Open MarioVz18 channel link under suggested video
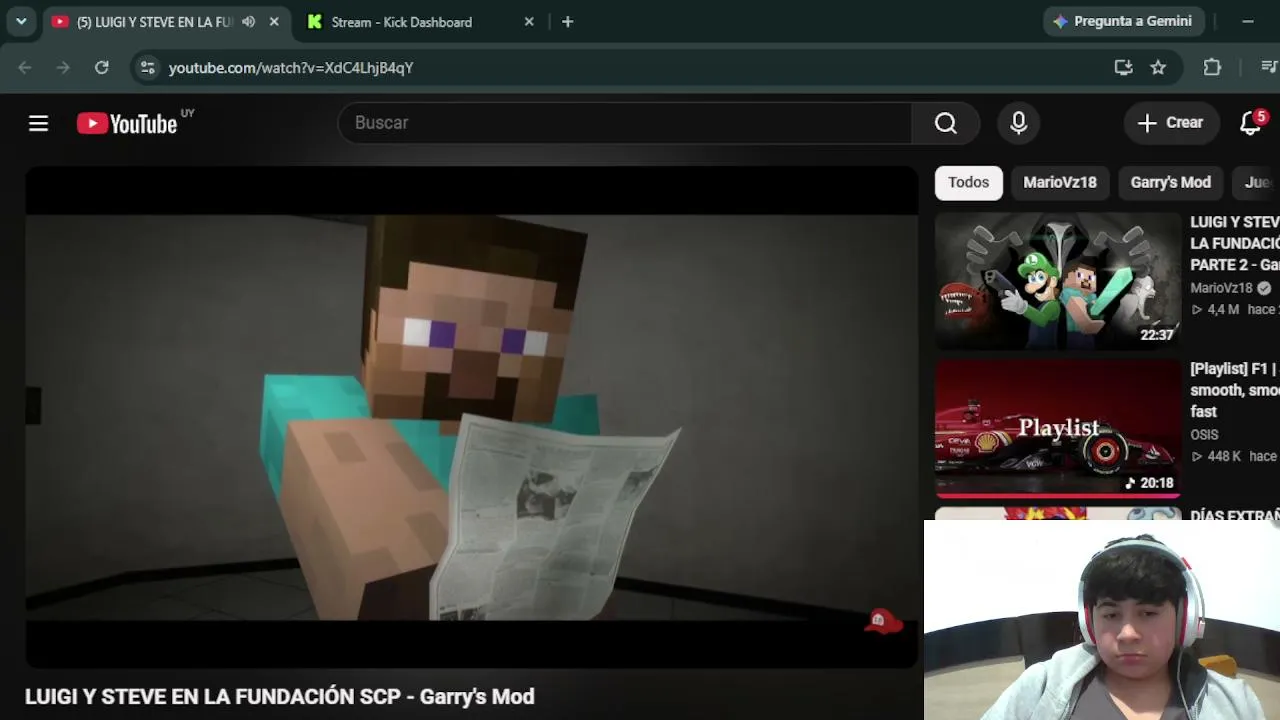 (1221, 288)
